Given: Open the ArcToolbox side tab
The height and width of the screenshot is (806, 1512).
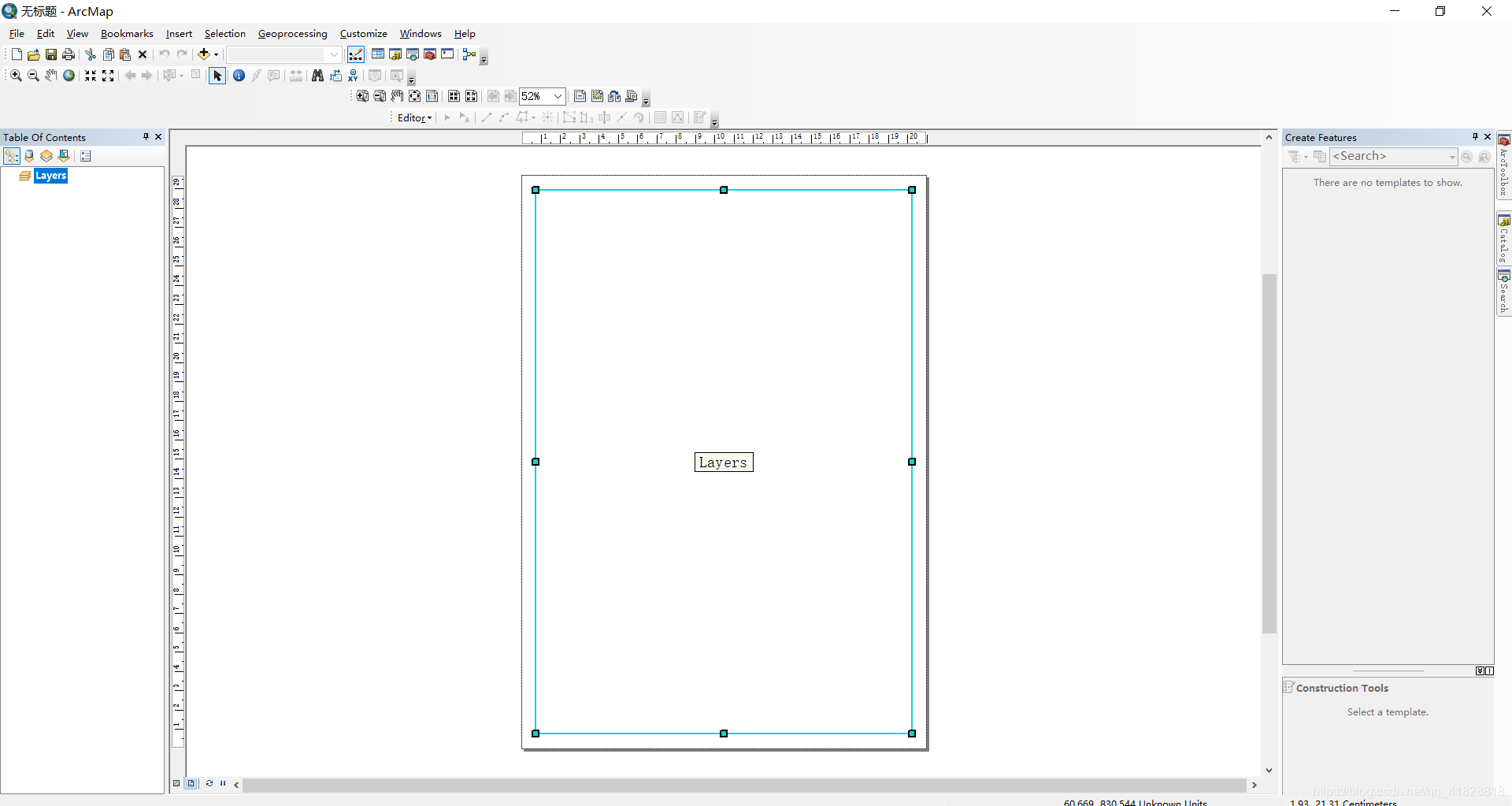Looking at the screenshot, I should click(1503, 165).
